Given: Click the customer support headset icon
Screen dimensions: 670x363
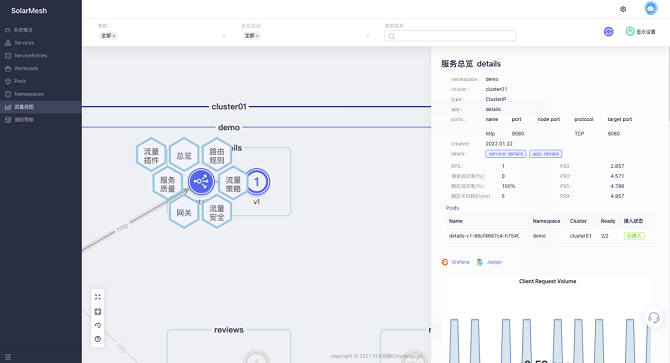Looking at the screenshot, I should pos(653,318).
